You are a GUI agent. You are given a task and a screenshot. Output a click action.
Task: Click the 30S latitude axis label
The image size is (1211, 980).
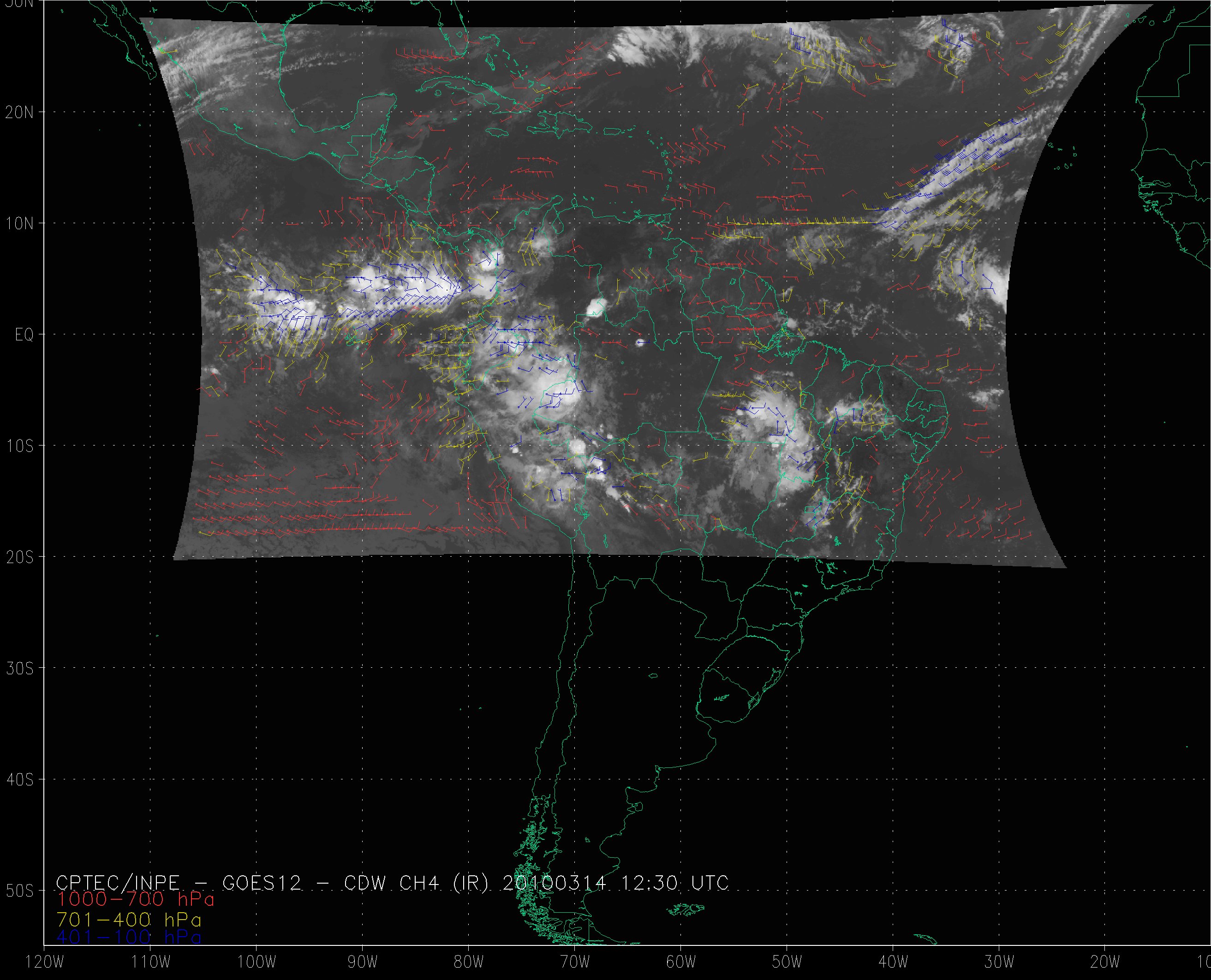tap(20, 668)
